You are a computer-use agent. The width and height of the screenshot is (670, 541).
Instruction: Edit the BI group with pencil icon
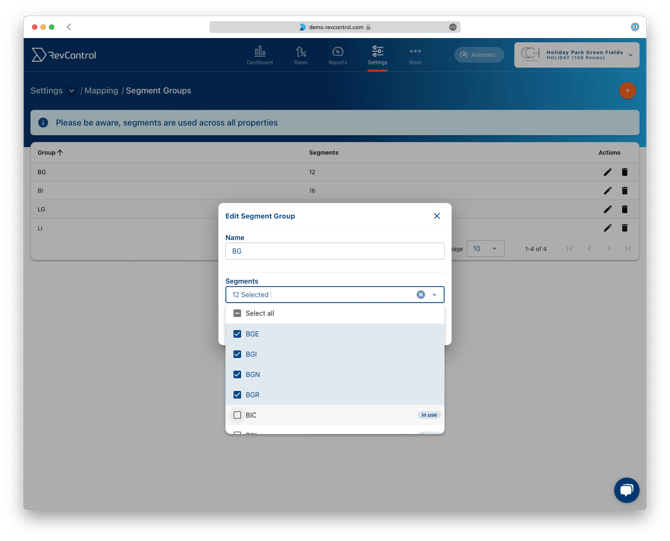click(x=607, y=191)
